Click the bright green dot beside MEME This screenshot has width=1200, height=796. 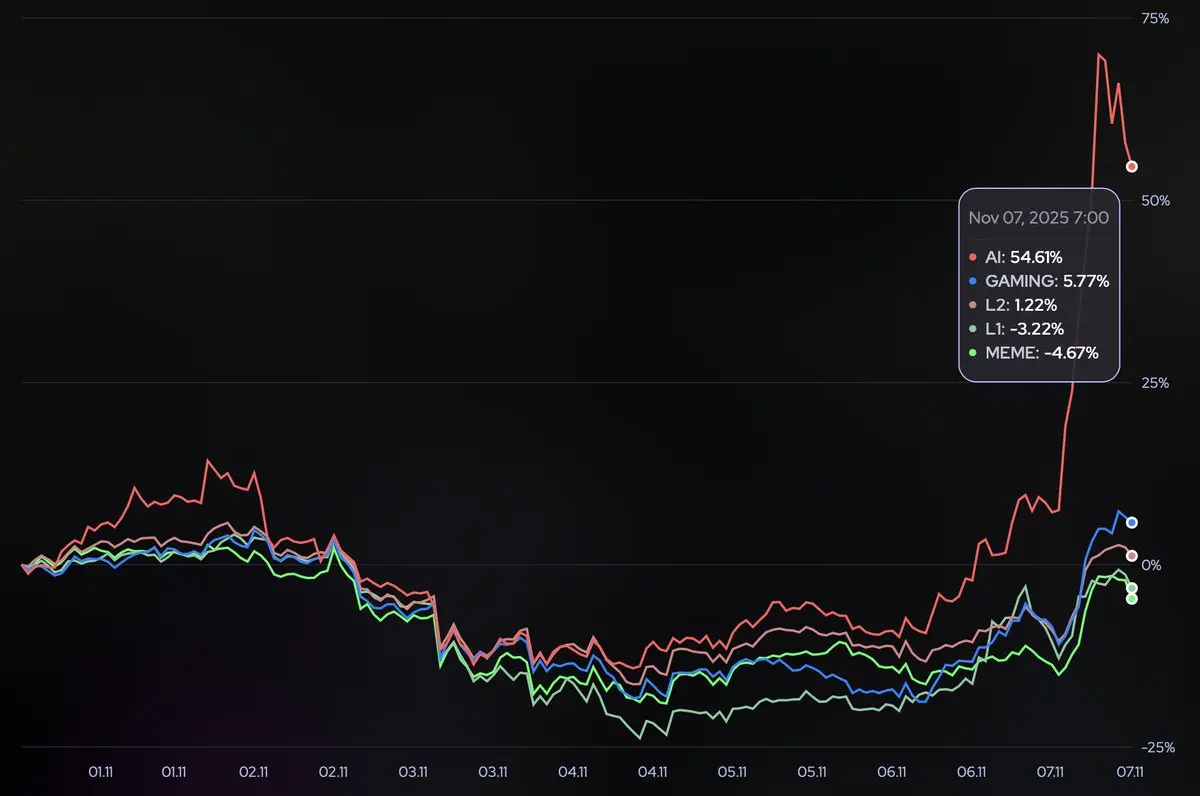975,353
